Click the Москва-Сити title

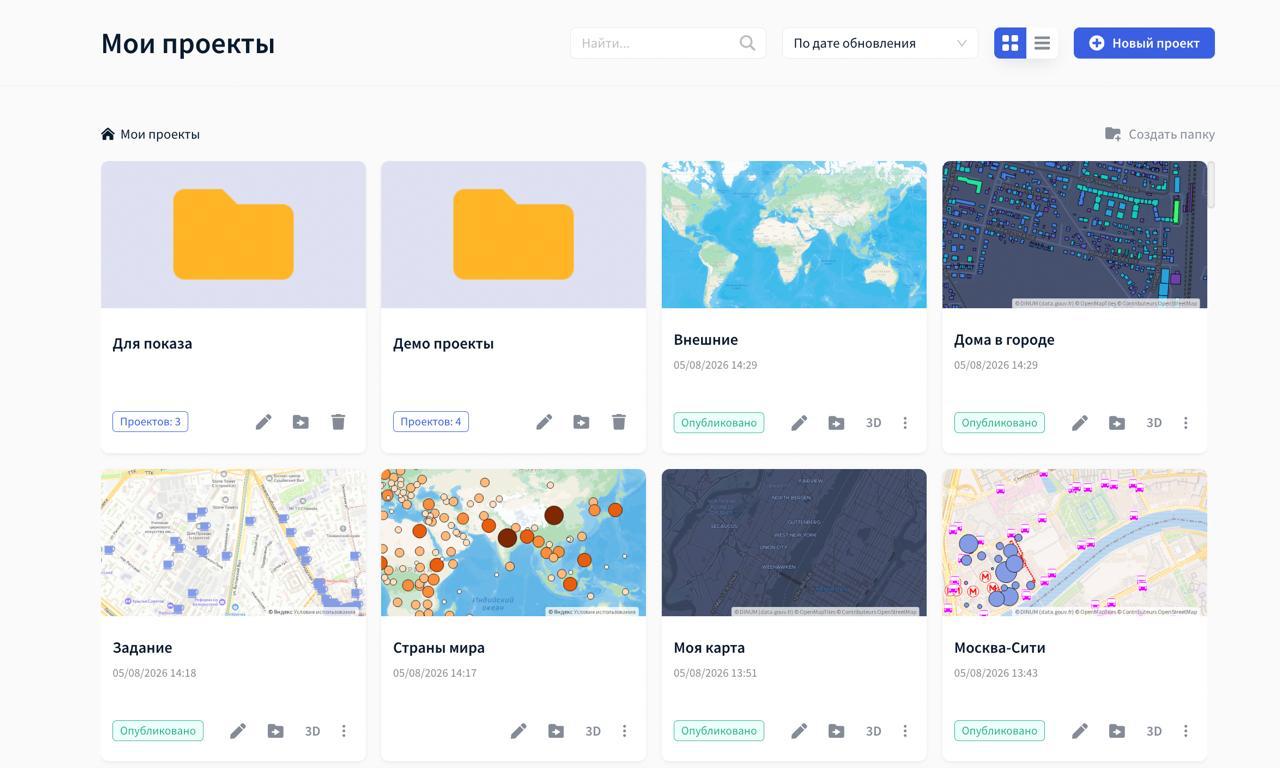1000,648
